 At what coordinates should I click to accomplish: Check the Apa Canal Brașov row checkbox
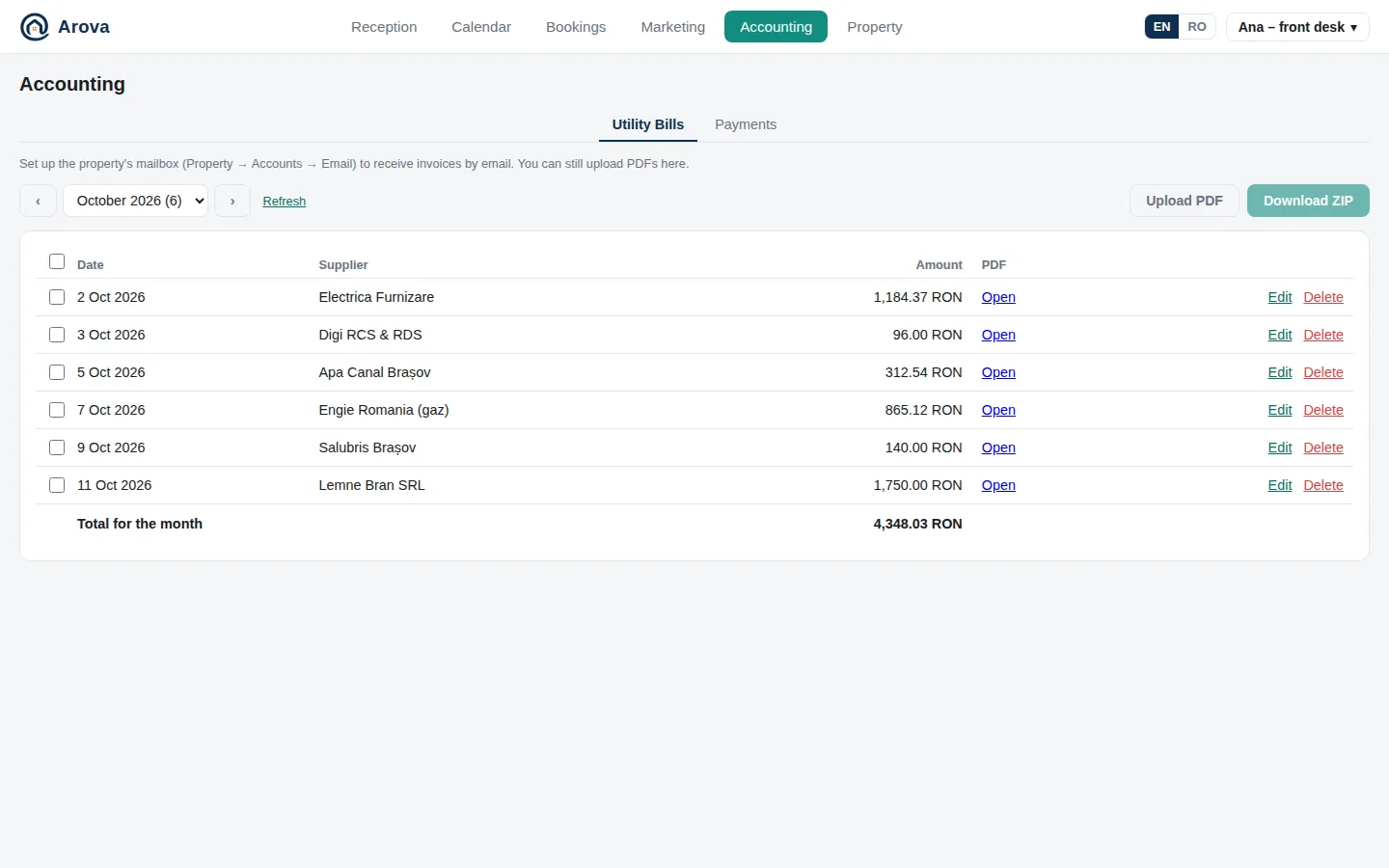(x=57, y=372)
